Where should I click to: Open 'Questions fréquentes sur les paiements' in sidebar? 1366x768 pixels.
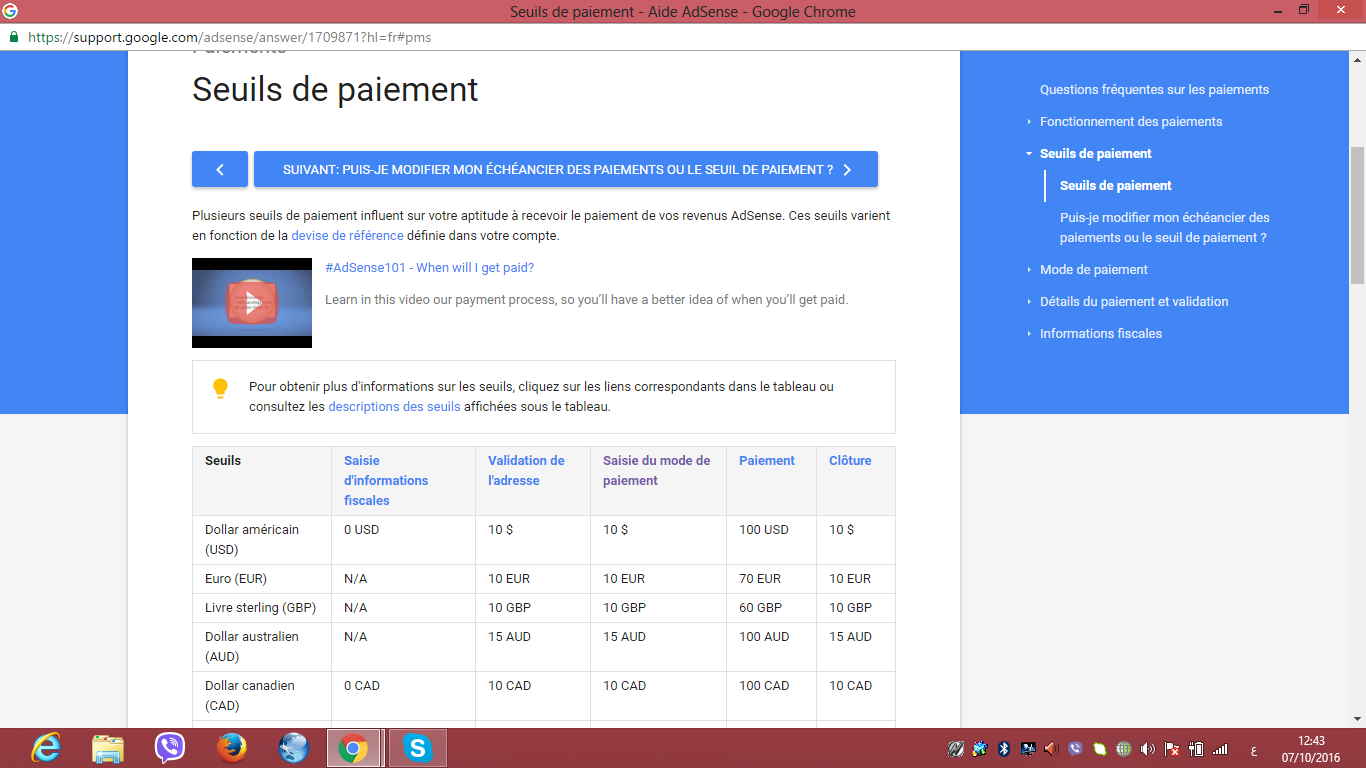pyautogui.click(x=1154, y=89)
